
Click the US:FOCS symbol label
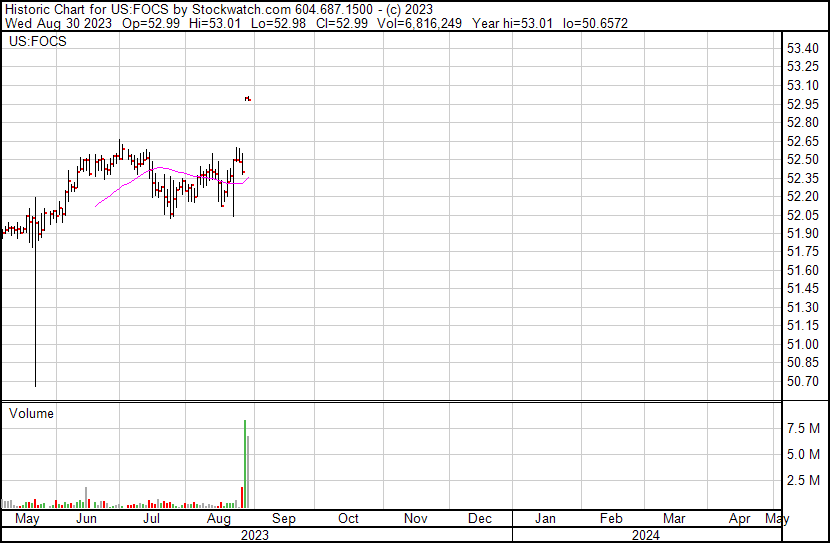click(38, 41)
